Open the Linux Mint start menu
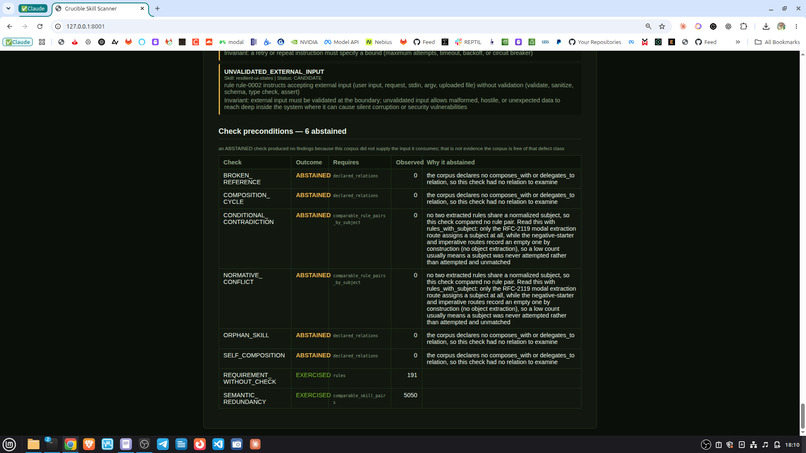The image size is (806, 453). [x=9, y=444]
